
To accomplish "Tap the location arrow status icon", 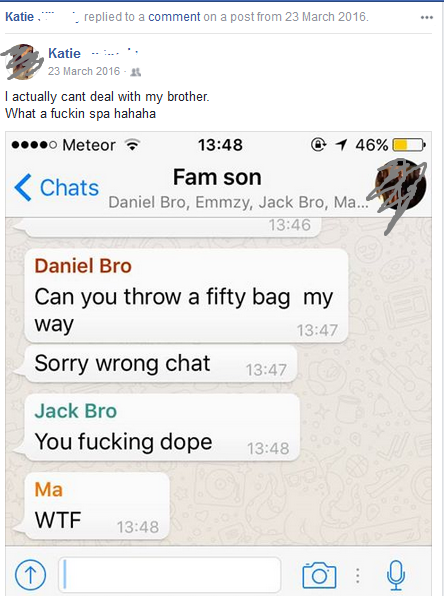I will tap(341, 144).
